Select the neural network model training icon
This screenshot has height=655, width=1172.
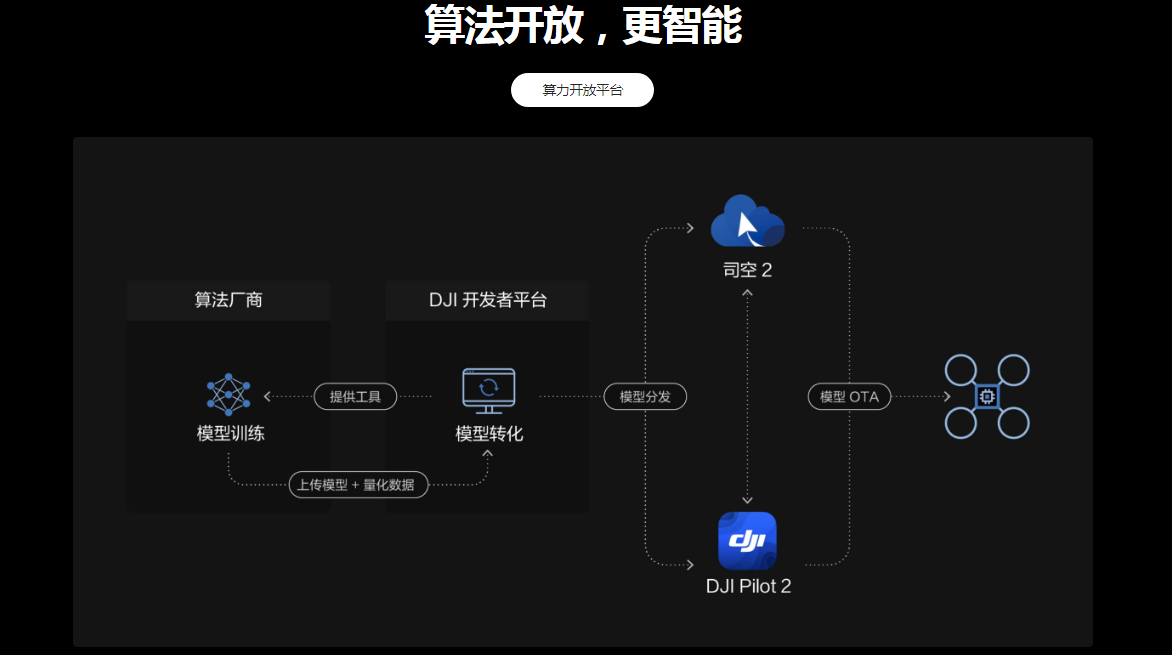(x=229, y=393)
